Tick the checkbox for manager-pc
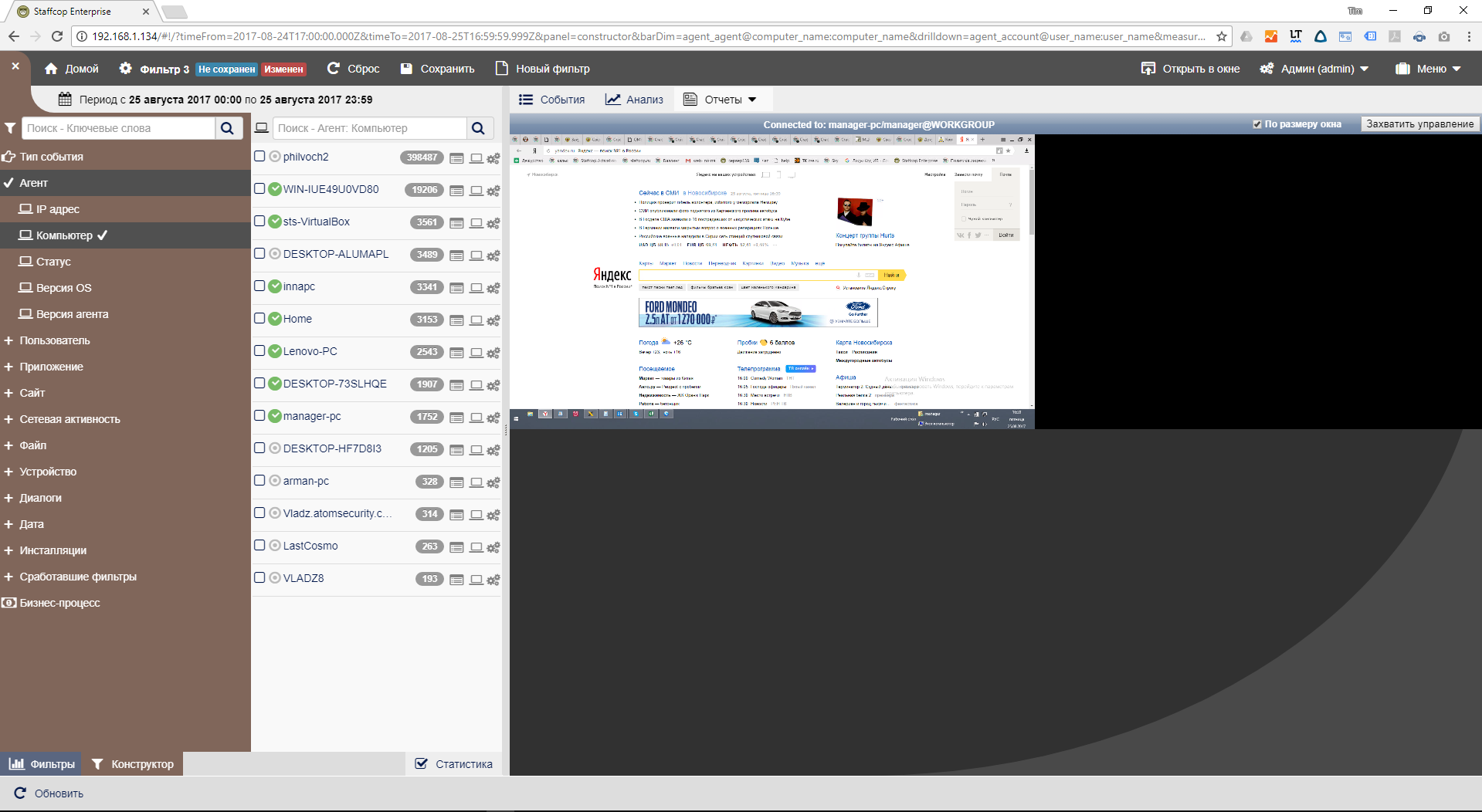 coord(260,415)
